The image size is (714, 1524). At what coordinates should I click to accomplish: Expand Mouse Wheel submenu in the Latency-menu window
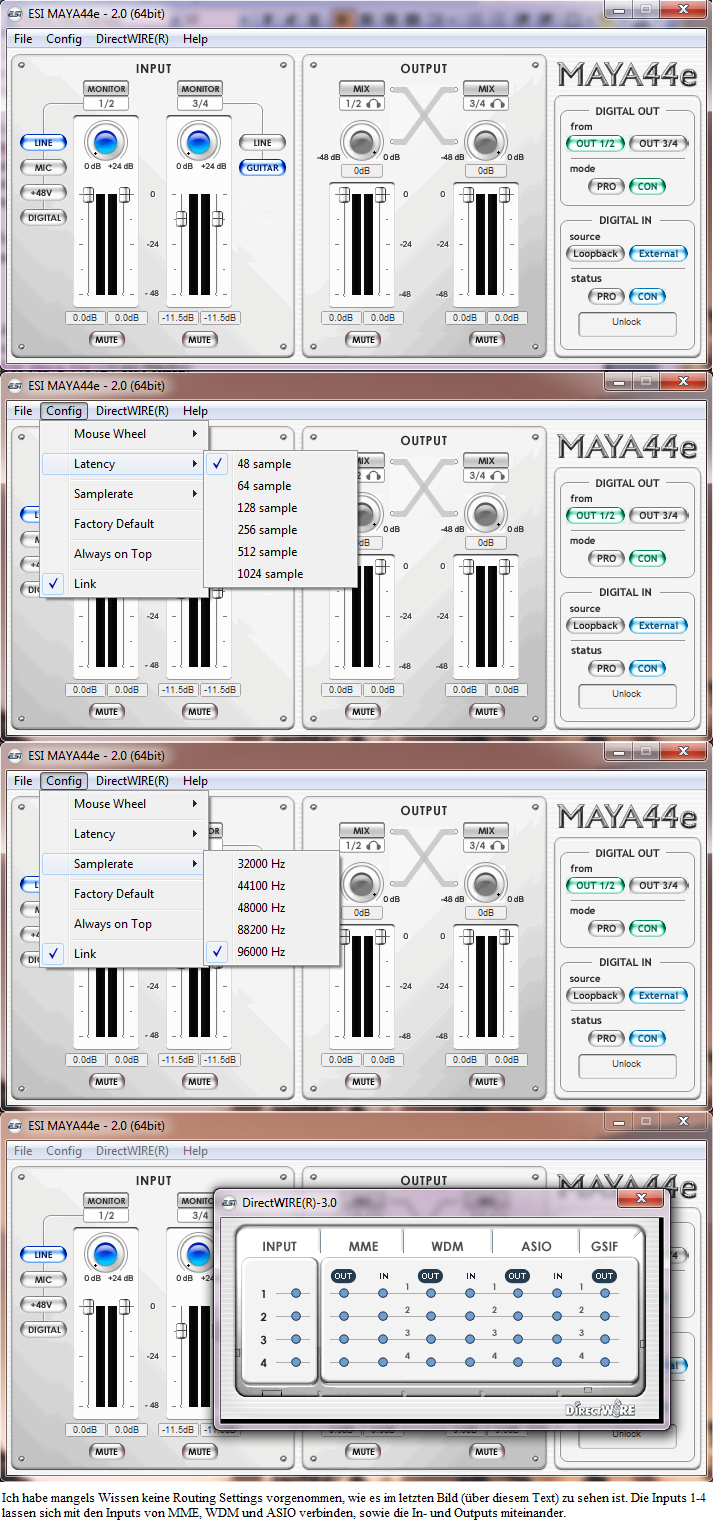[x=124, y=434]
